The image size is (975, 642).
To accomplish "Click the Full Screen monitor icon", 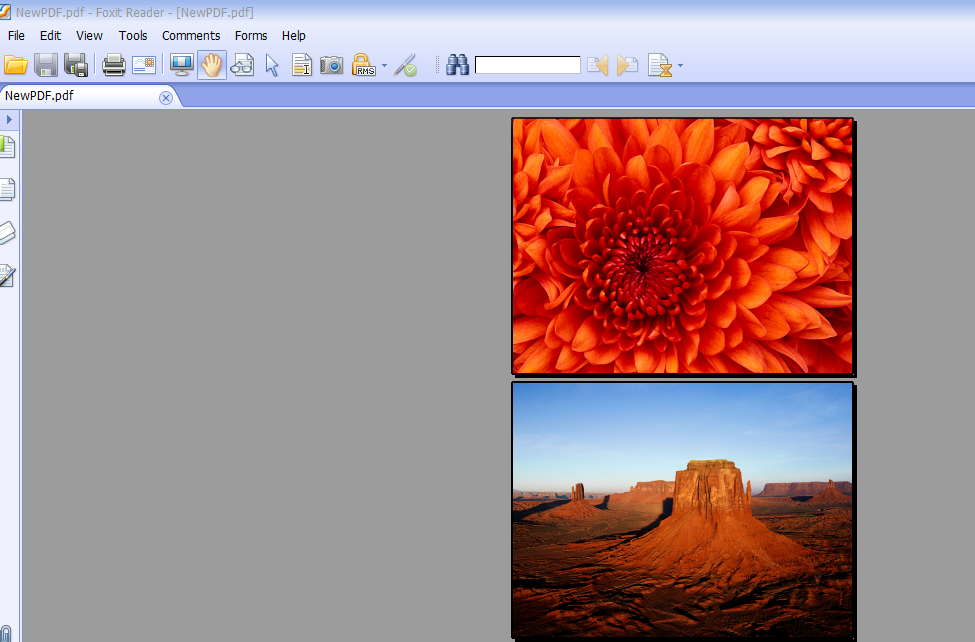I will click(182, 65).
